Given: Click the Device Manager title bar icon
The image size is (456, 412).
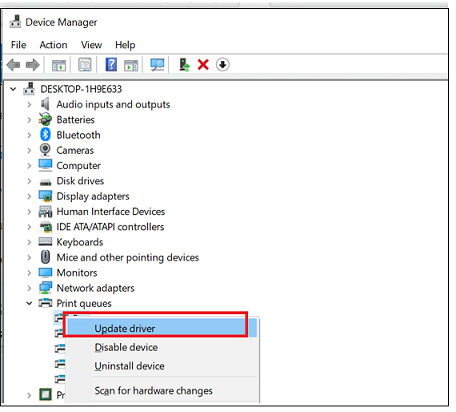Looking at the screenshot, I should point(15,22).
